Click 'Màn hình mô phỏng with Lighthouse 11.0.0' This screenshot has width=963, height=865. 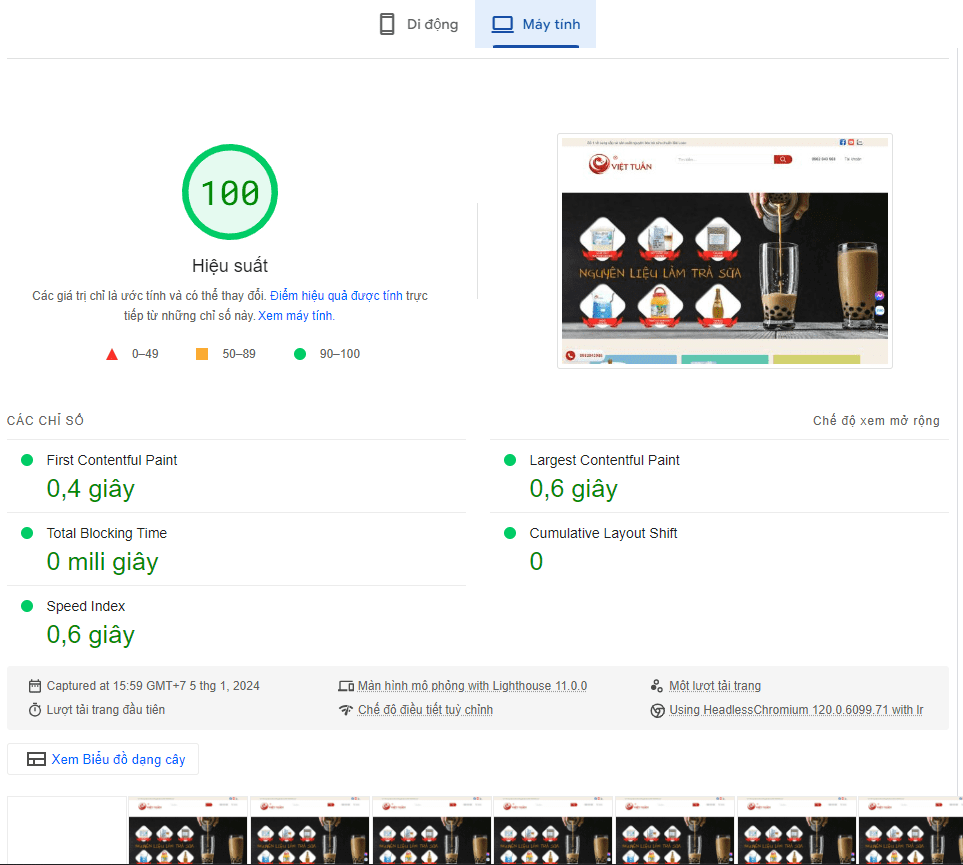click(x=472, y=686)
